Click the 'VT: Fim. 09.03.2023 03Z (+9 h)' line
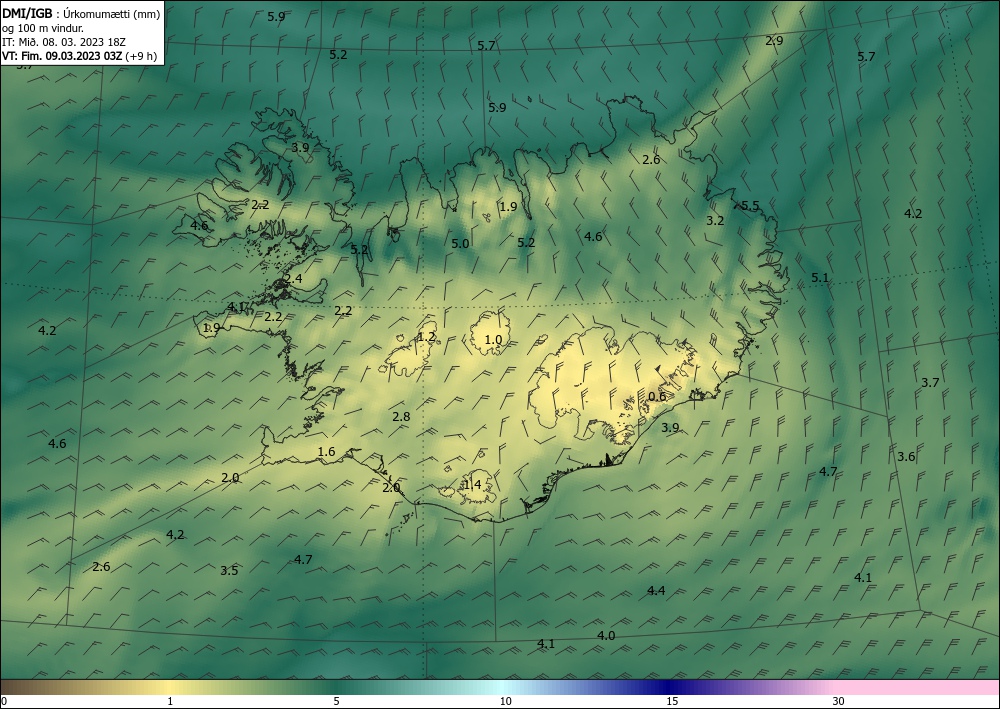This screenshot has height=709, width=1000. [x=79, y=56]
